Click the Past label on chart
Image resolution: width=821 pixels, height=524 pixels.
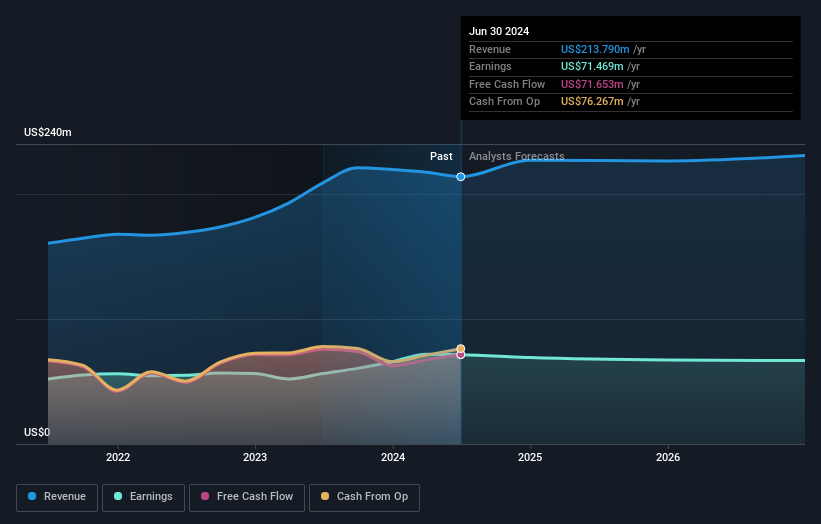coord(441,156)
